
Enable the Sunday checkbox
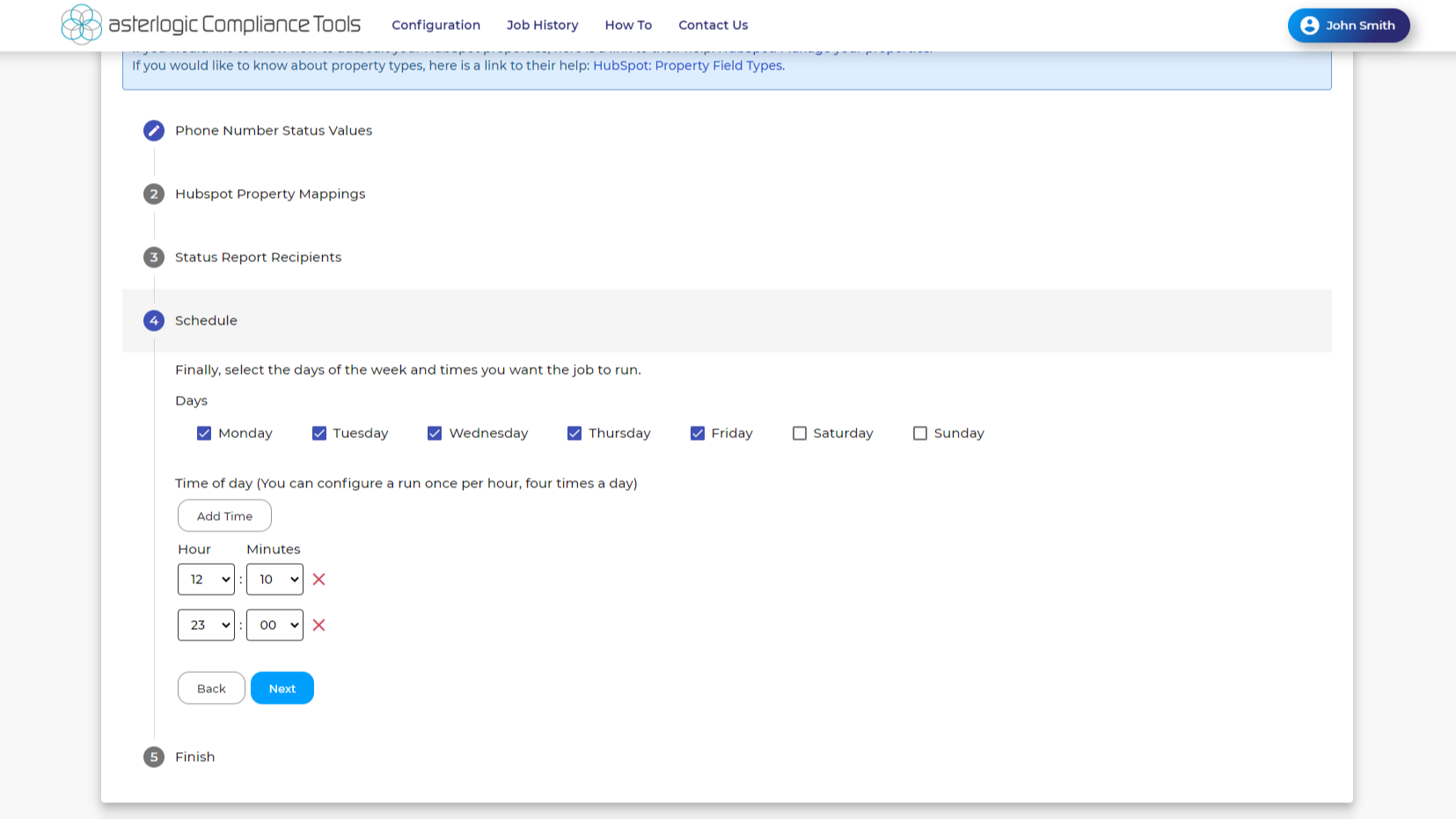(x=920, y=434)
